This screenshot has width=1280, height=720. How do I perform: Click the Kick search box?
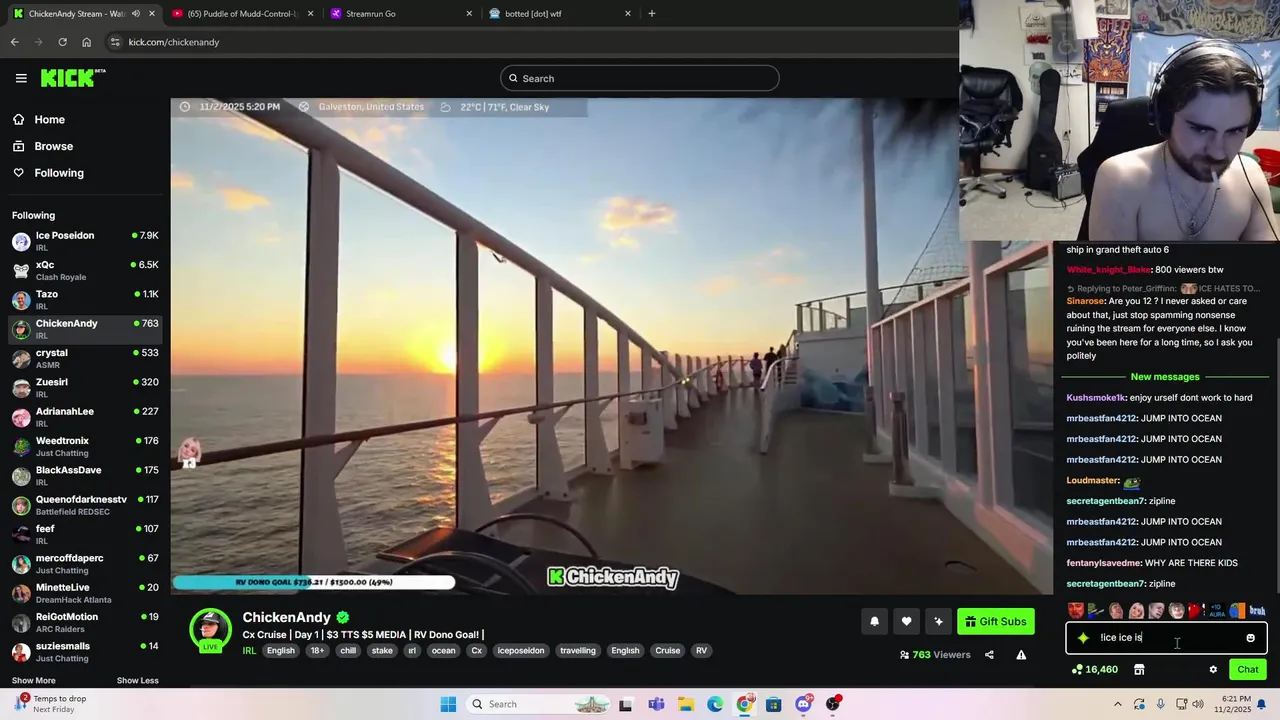pos(640,78)
